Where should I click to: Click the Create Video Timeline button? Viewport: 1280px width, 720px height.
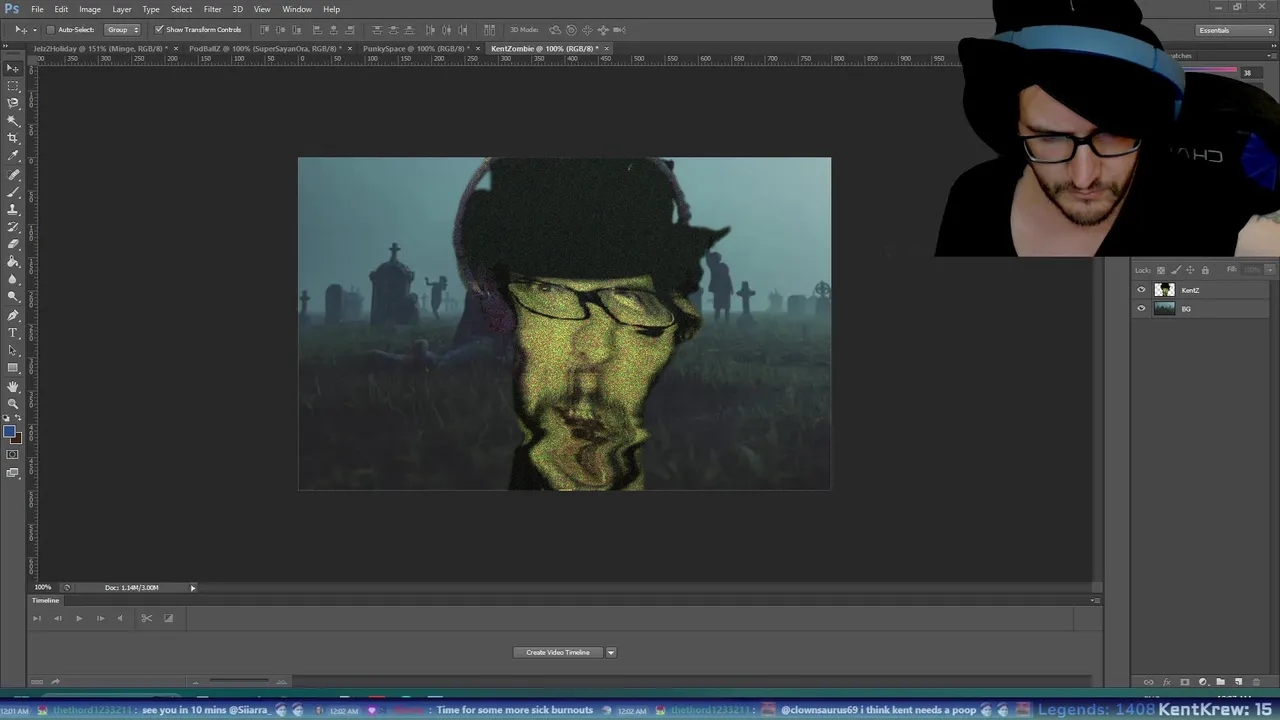coord(558,653)
